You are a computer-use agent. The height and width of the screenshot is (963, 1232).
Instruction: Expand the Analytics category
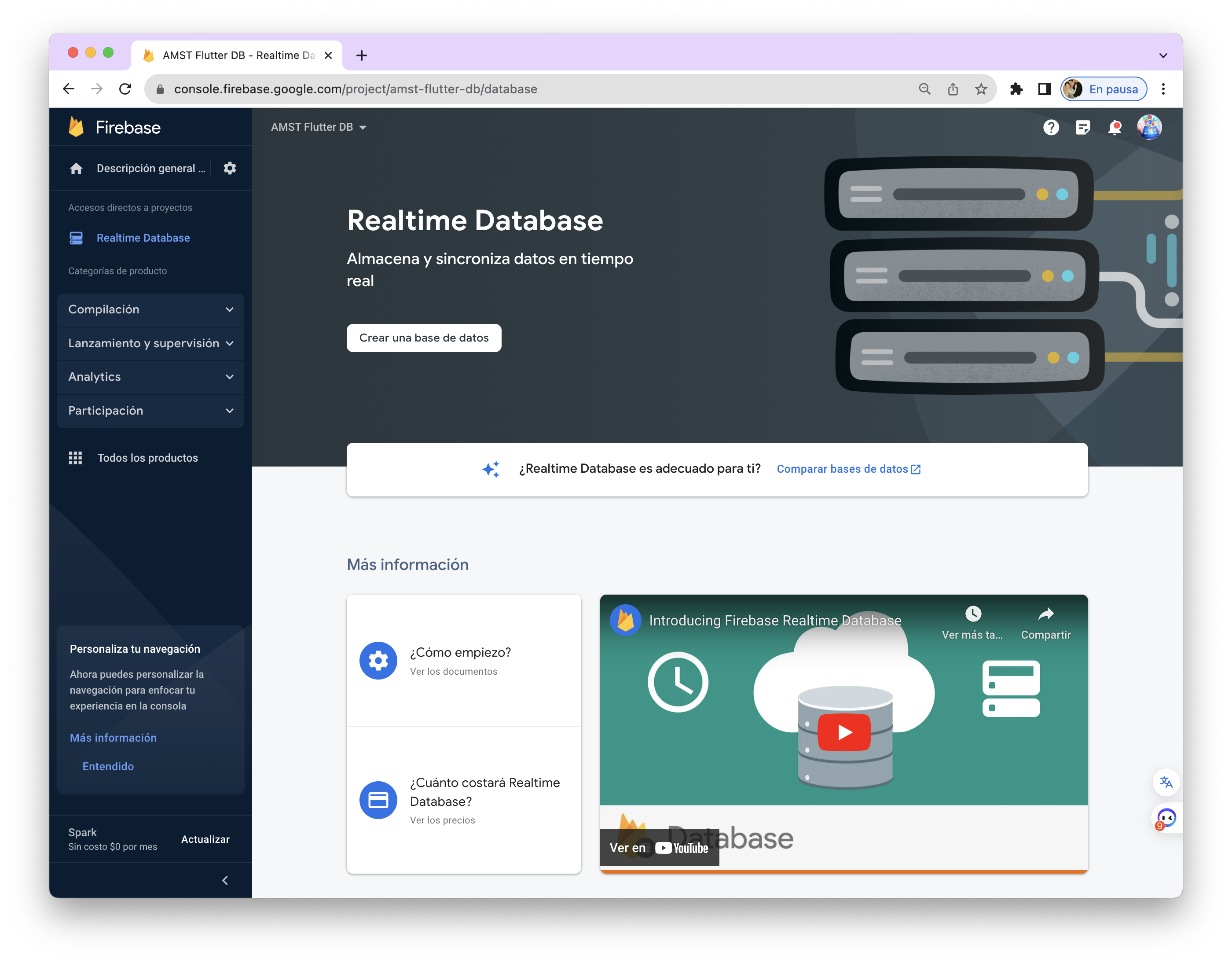[150, 377]
